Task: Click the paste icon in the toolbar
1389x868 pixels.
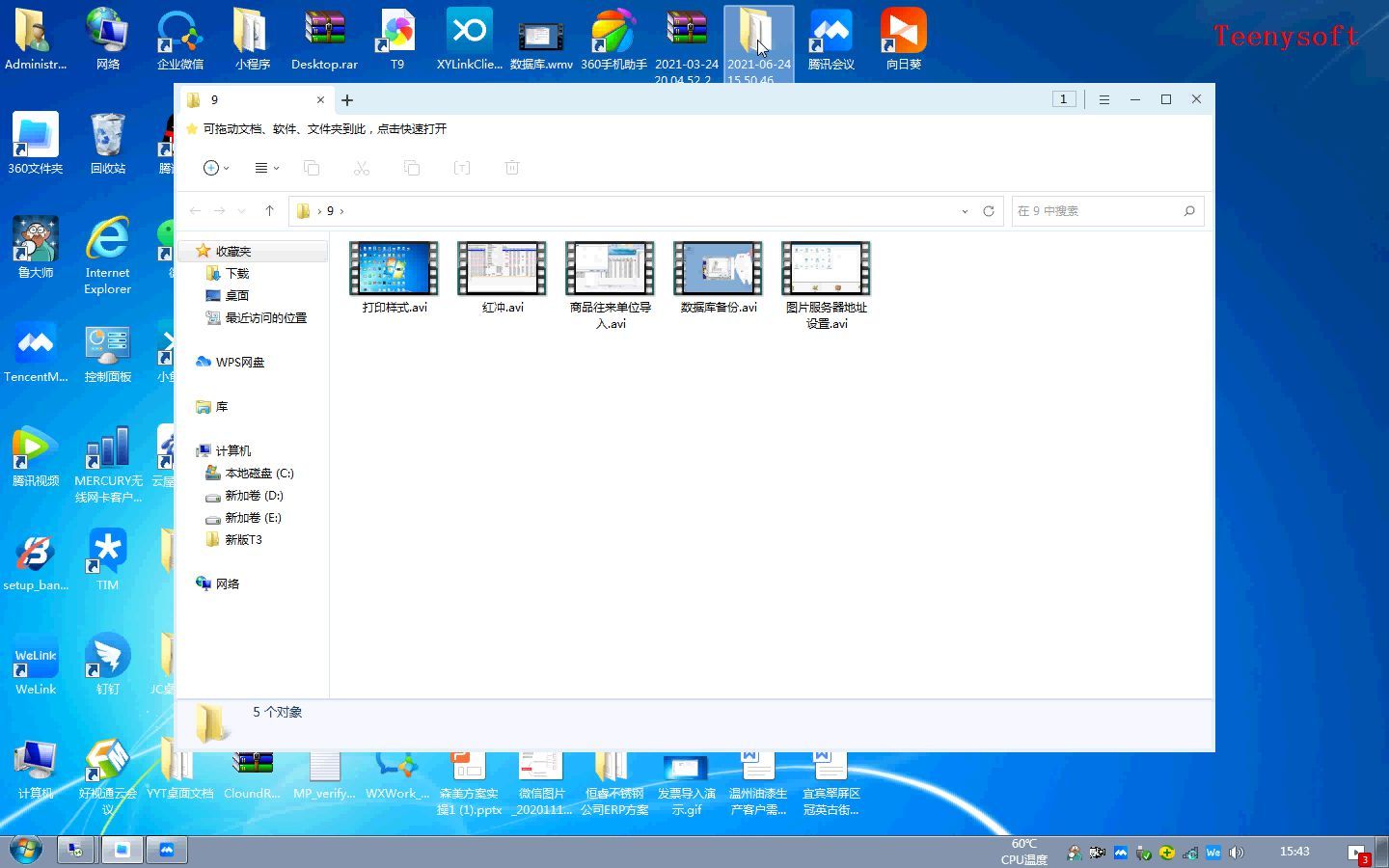Action: tap(412, 168)
